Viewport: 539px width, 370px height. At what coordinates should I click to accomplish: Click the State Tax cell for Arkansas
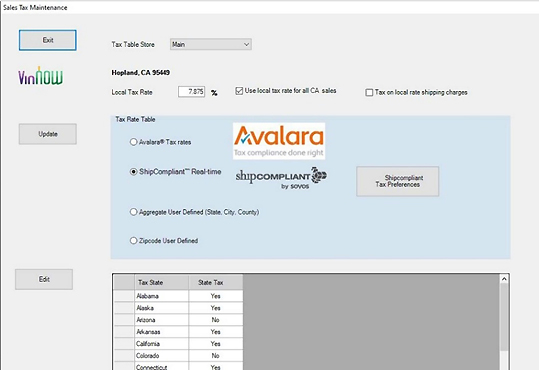[216, 332]
